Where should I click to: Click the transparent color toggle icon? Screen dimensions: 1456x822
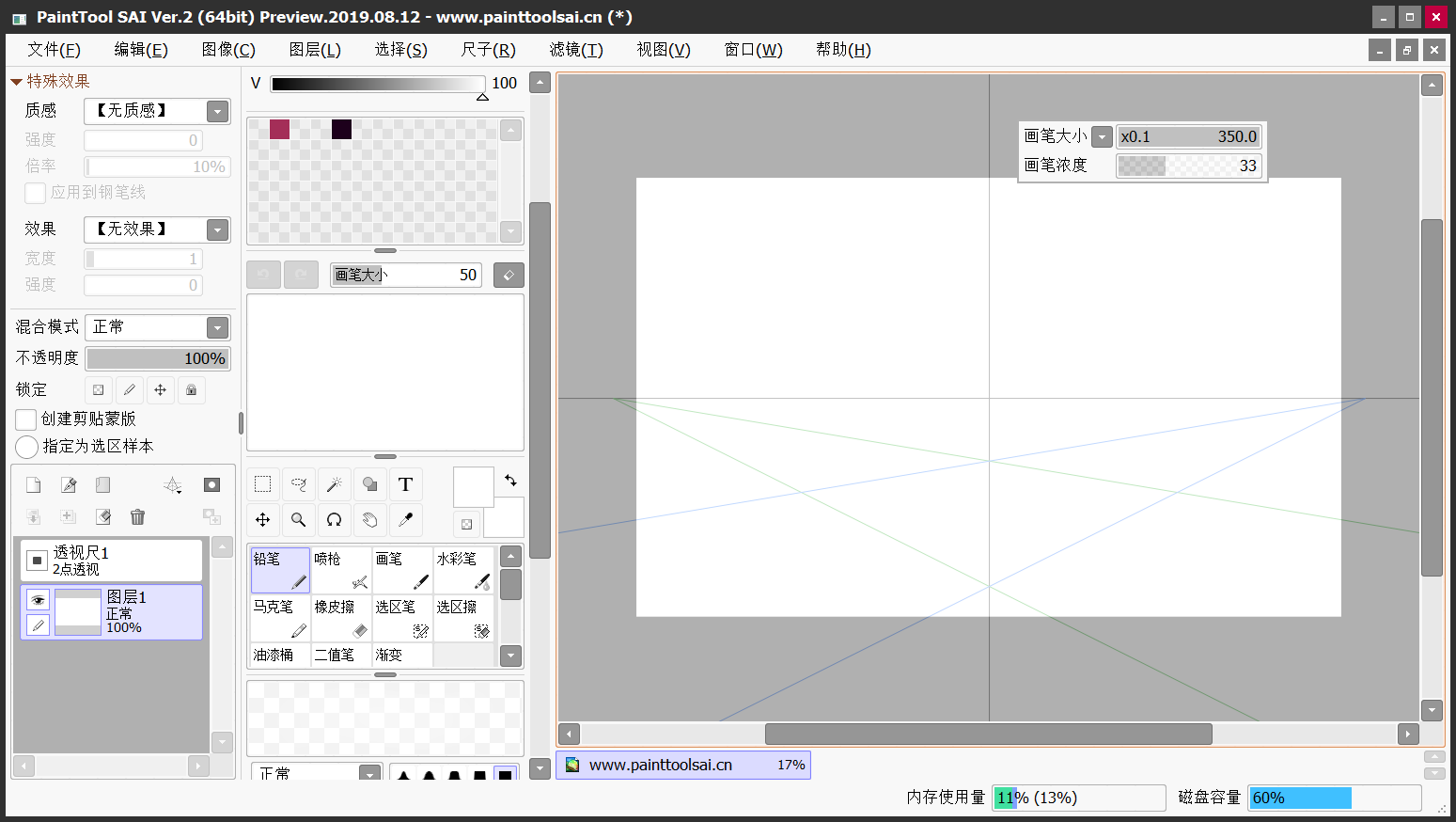pos(467,524)
